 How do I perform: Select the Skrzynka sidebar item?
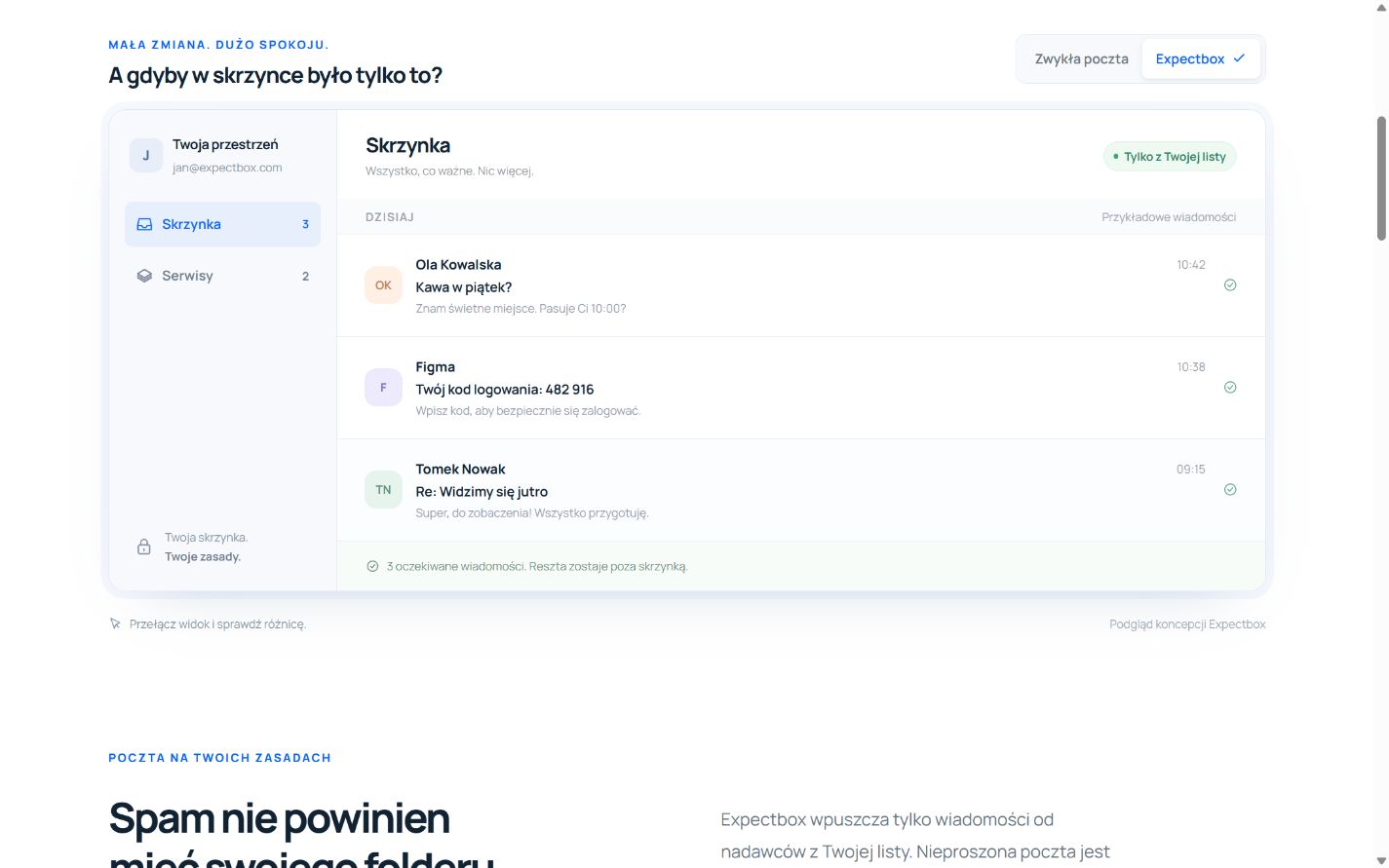pos(222,224)
